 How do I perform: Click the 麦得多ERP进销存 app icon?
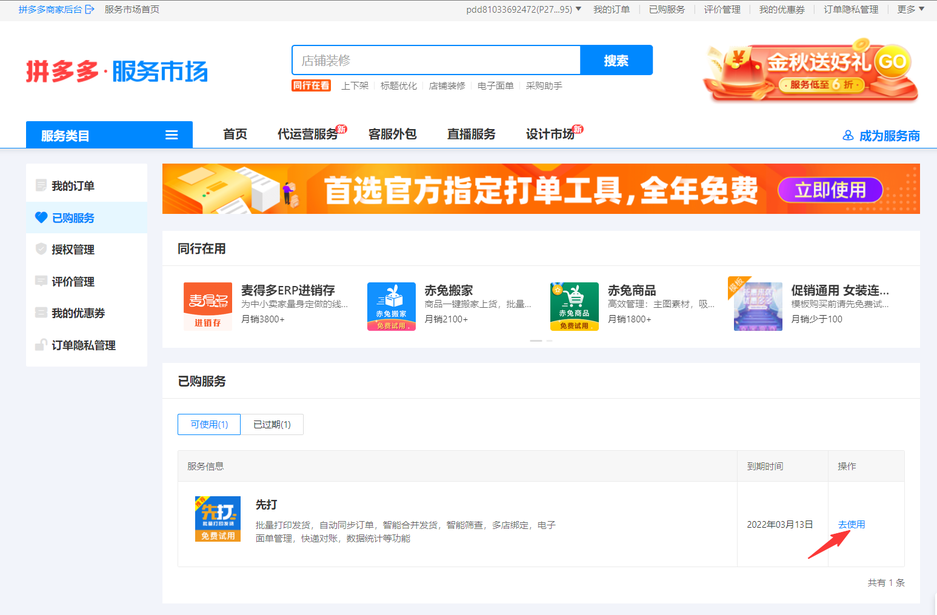[208, 306]
